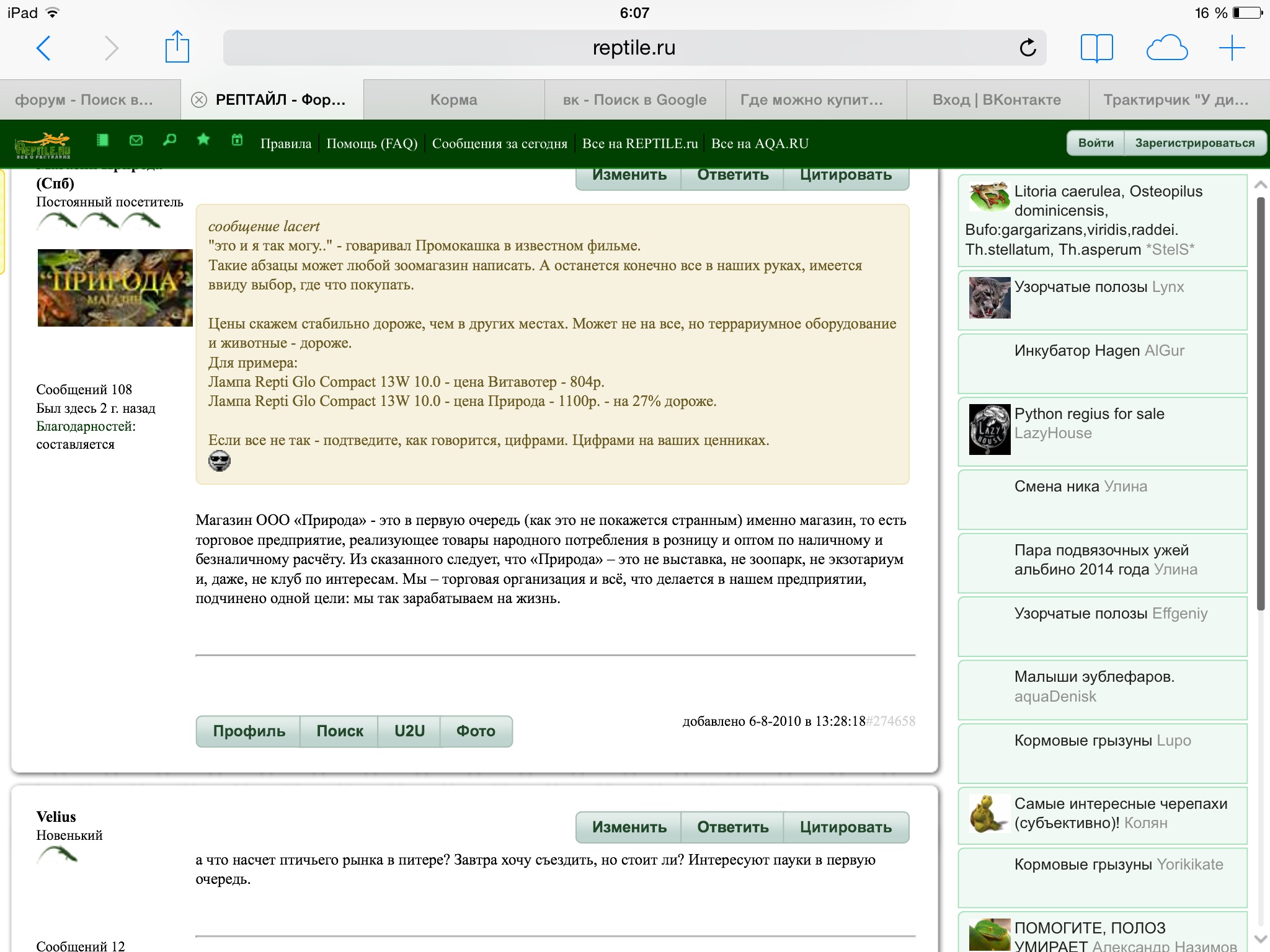
Task: Click the notebook icon in forum header
Action: tap(103, 141)
